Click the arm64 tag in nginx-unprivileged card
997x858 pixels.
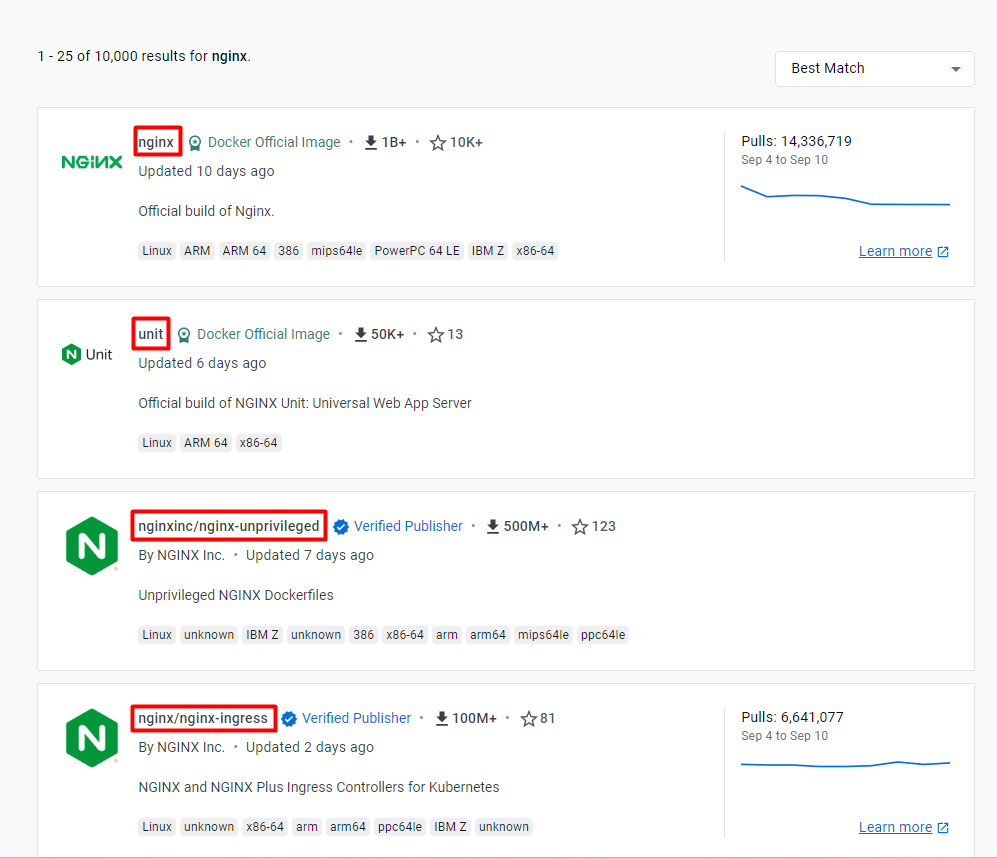[488, 635]
